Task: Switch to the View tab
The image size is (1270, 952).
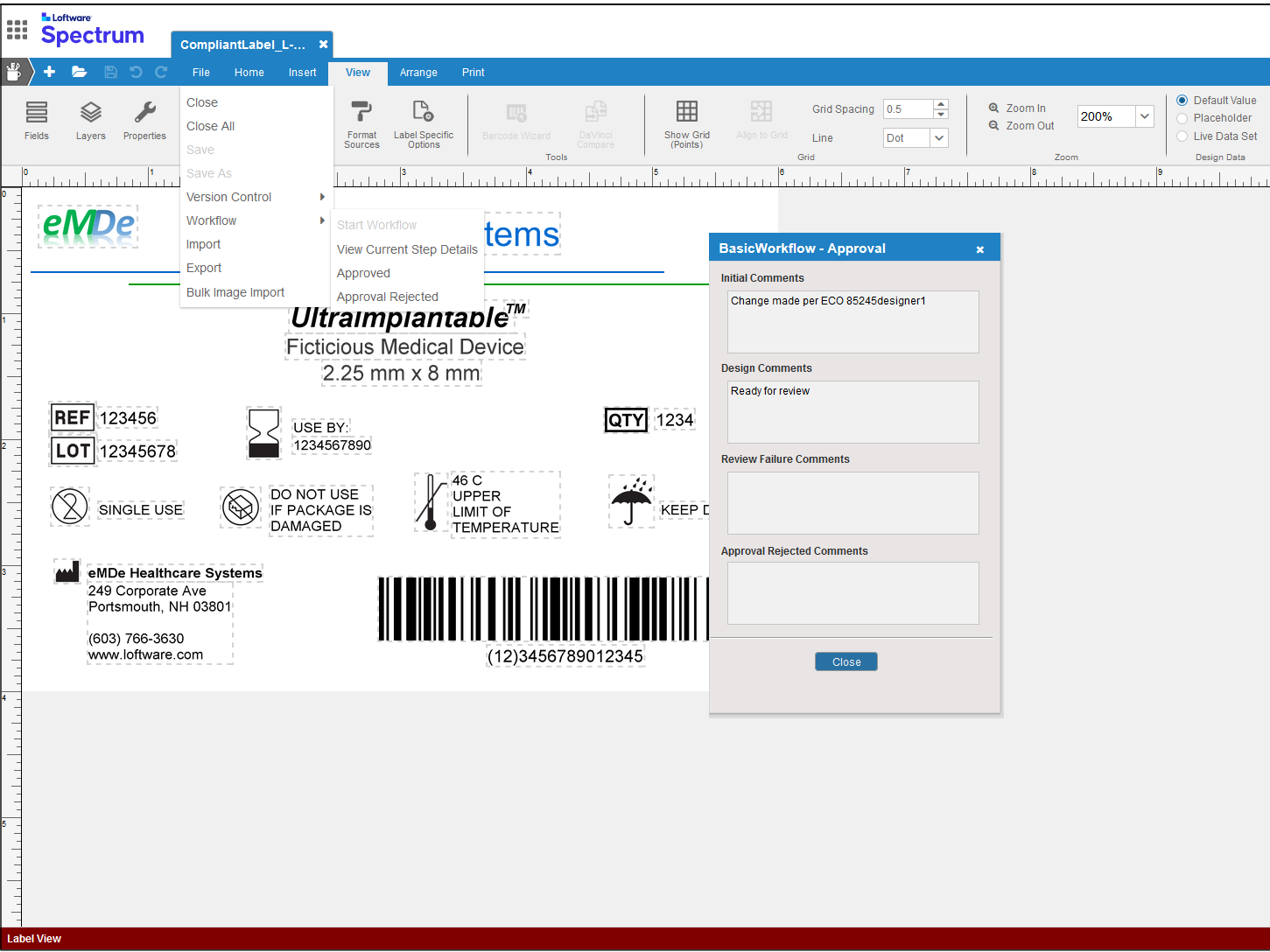Action: pyautogui.click(x=358, y=73)
